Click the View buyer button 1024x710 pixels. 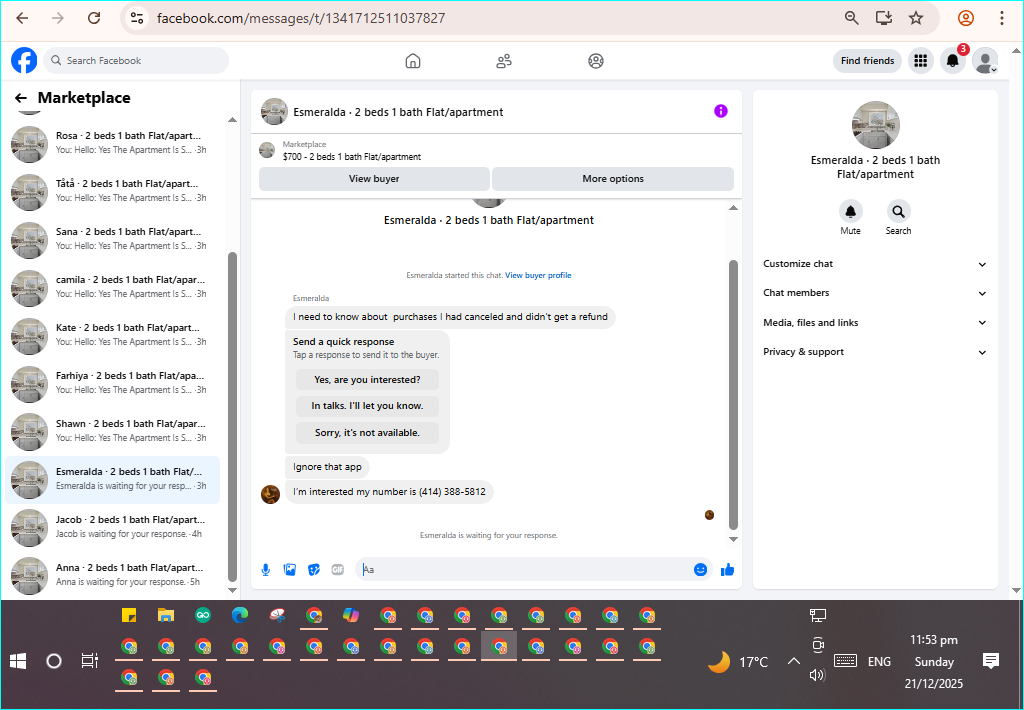pos(374,178)
